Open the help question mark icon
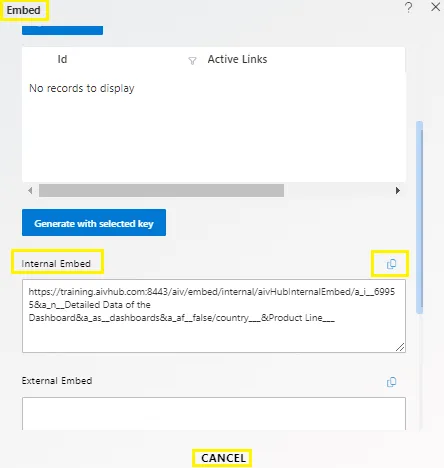Screen dimensions: 444x468 (408, 7)
